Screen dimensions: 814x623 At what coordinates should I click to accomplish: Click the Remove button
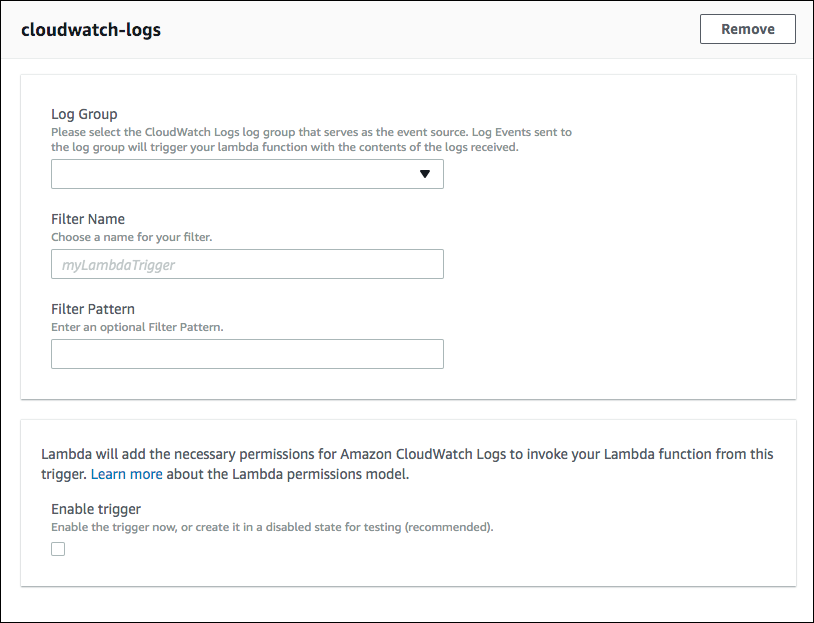click(747, 29)
